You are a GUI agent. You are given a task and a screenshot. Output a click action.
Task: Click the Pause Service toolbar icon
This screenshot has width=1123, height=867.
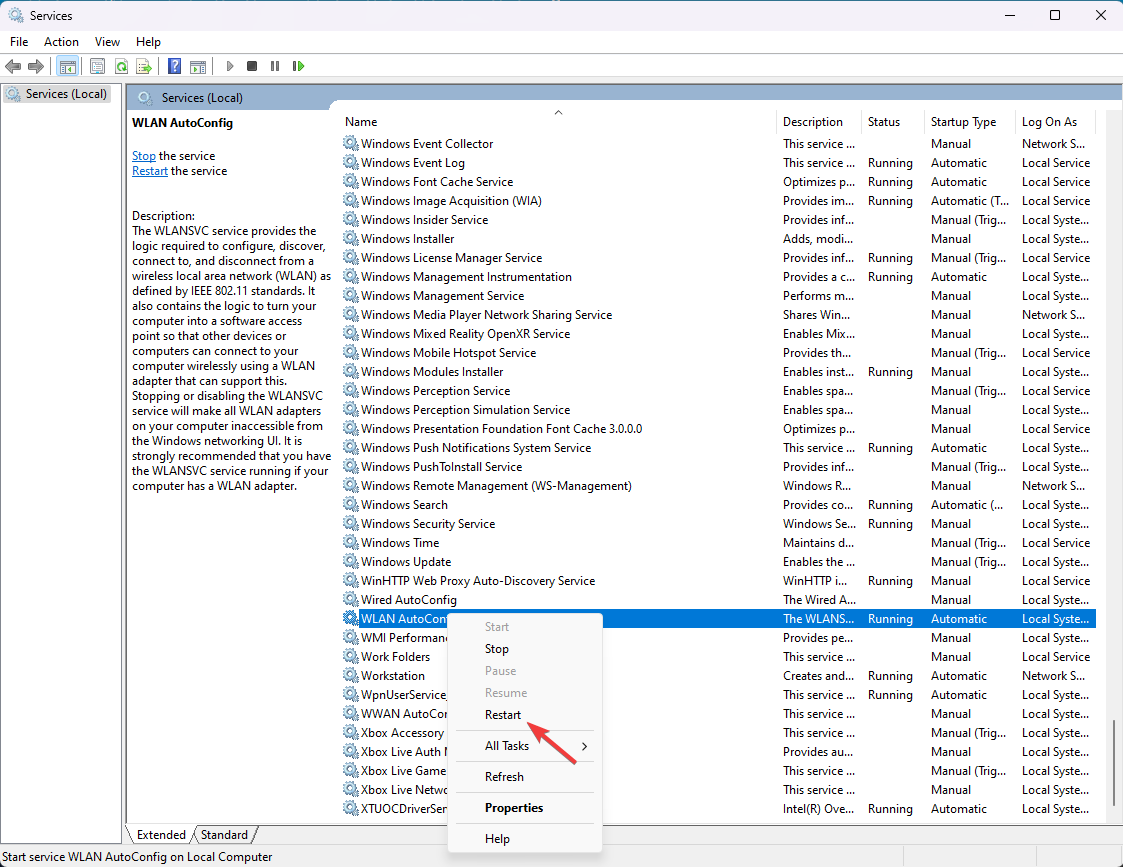(275, 66)
